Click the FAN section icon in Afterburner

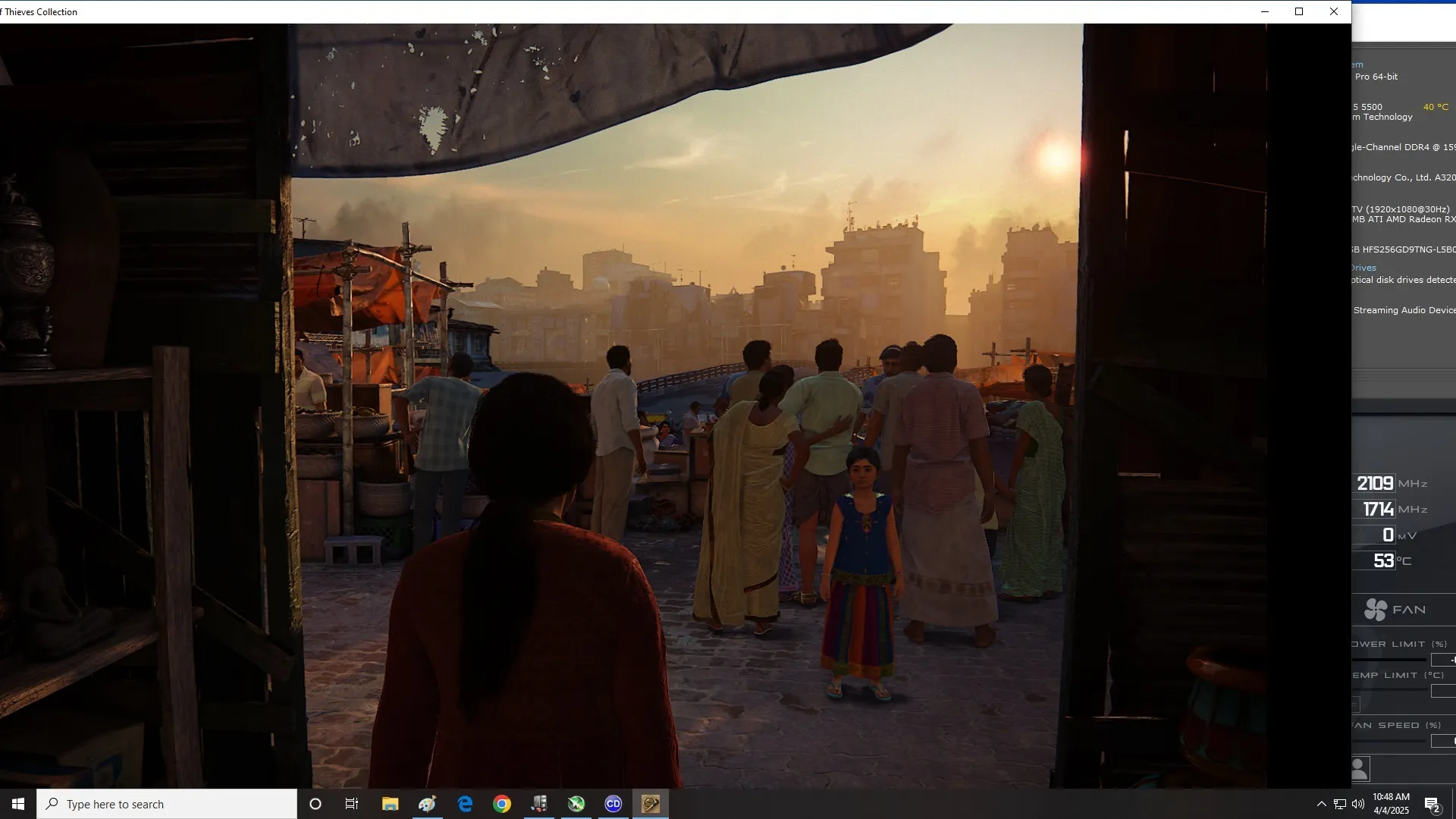1376,610
